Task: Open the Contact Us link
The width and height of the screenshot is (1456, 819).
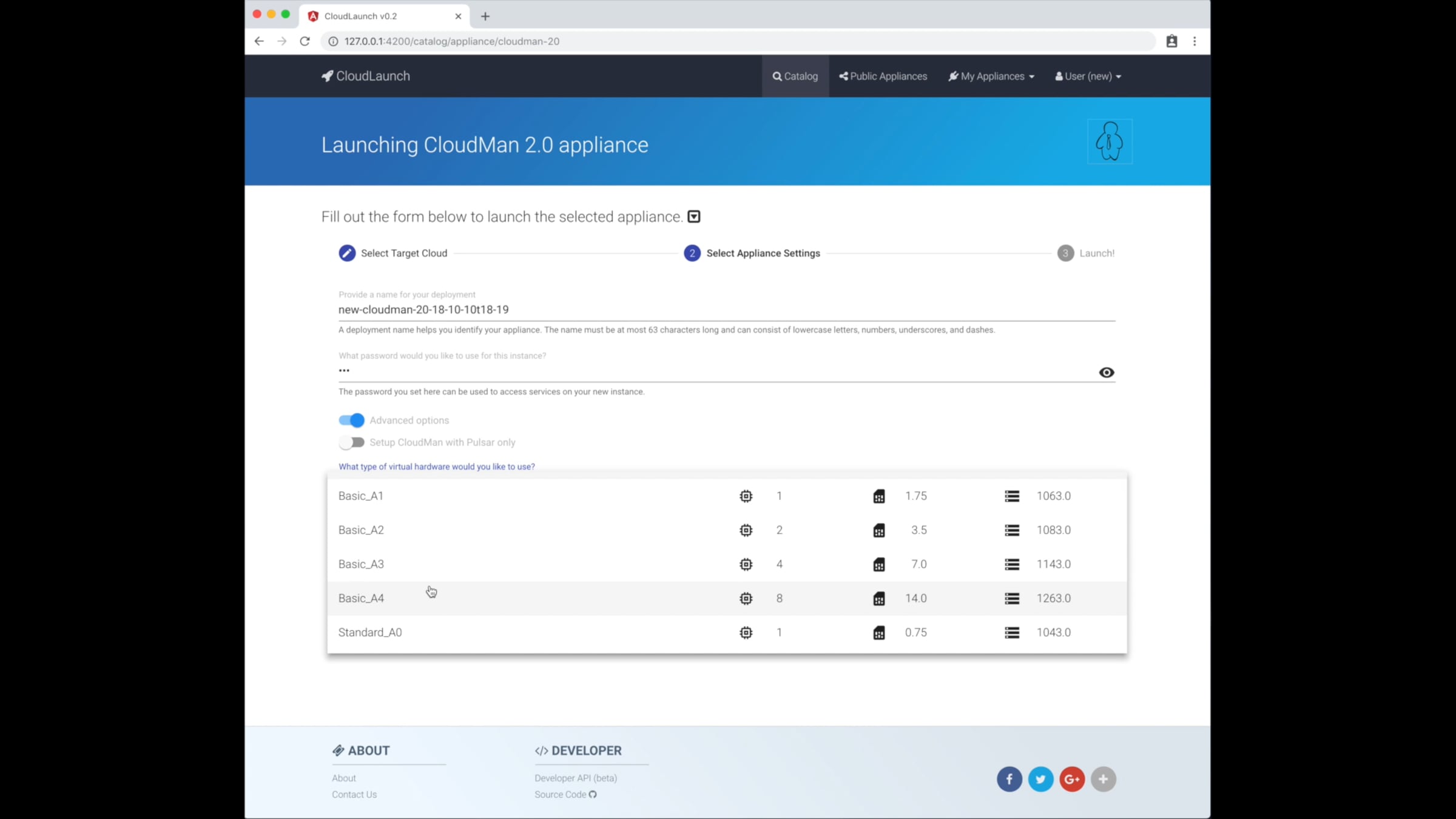Action: (x=354, y=794)
